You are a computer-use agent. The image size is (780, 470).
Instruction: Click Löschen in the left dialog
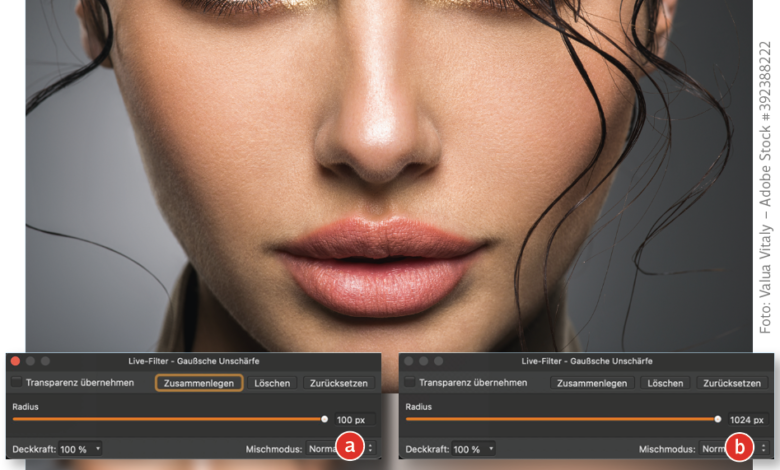click(272, 383)
